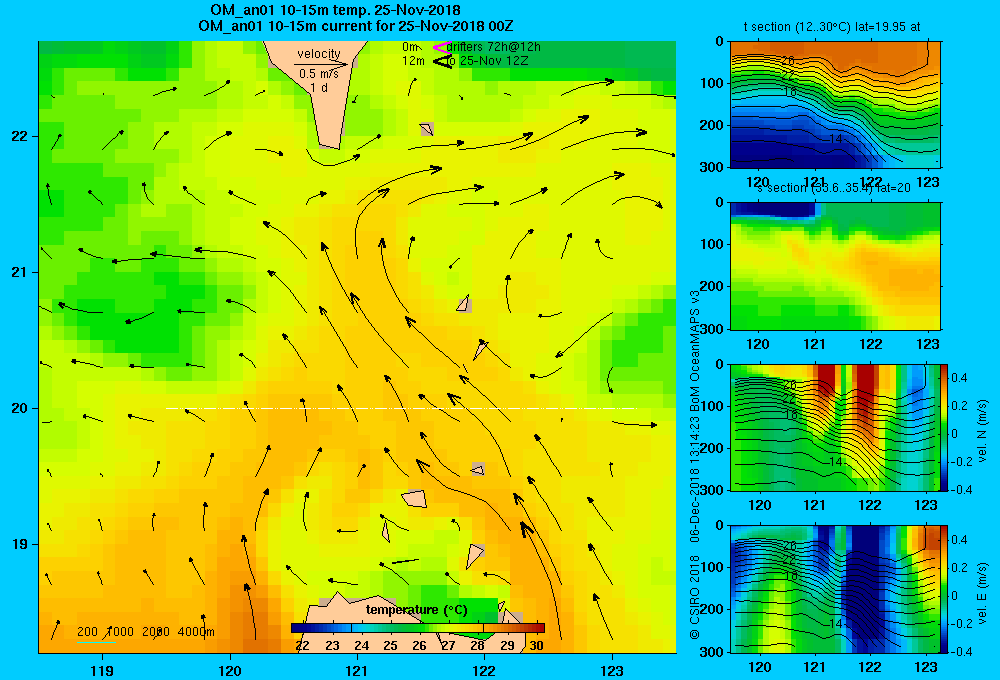Click the temperature color bar value 22

(x=302, y=646)
